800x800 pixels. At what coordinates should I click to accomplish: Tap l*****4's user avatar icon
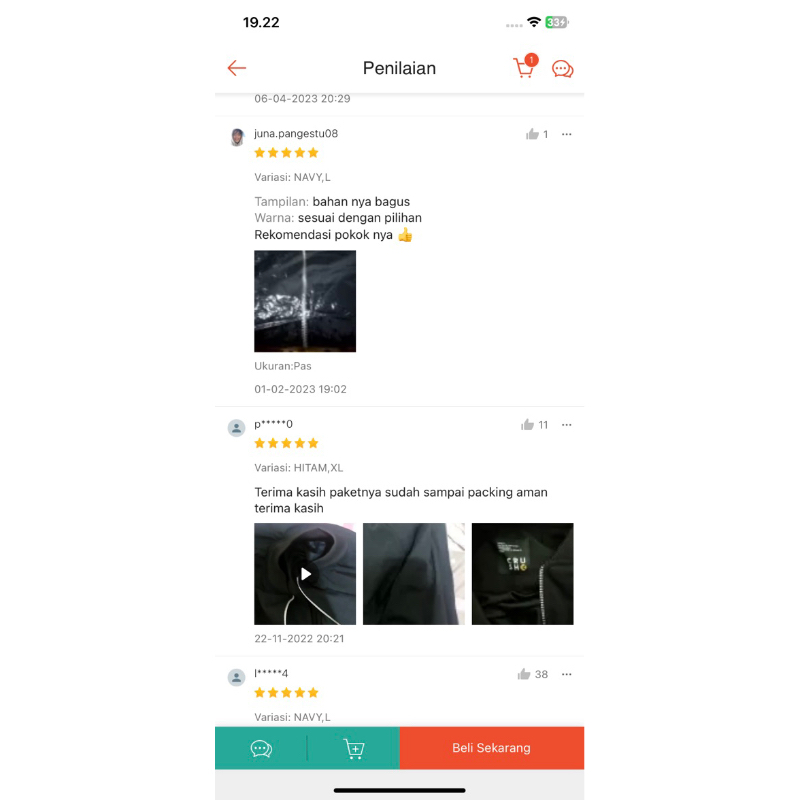coord(236,678)
